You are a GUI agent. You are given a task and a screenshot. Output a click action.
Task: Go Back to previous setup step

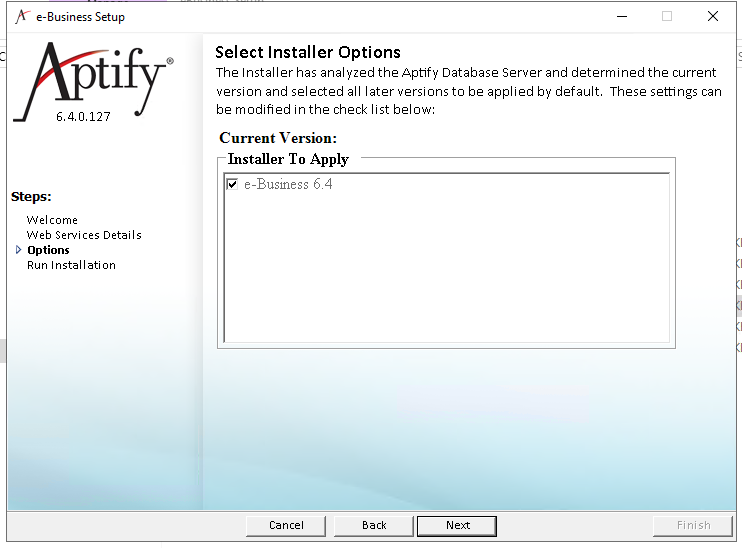click(x=374, y=526)
